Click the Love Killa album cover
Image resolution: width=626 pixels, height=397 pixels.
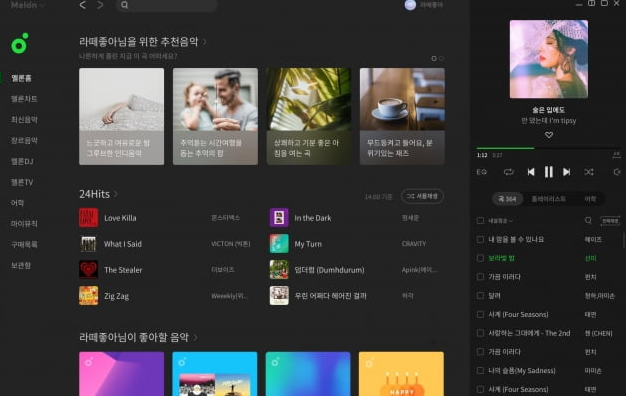(89, 218)
